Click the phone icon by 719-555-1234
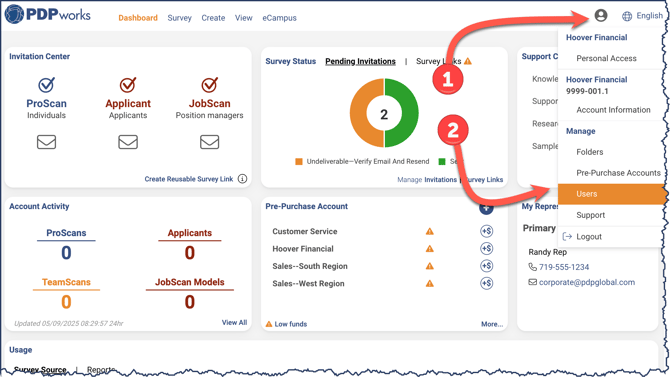The height and width of the screenshot is (377, 670). [532, 267]
